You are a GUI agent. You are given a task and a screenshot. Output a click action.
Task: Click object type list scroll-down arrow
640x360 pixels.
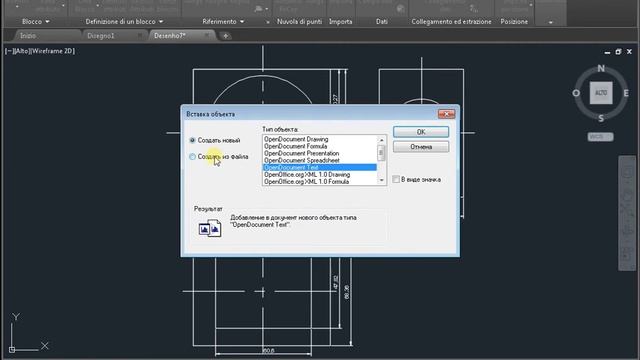click(381, 180)
